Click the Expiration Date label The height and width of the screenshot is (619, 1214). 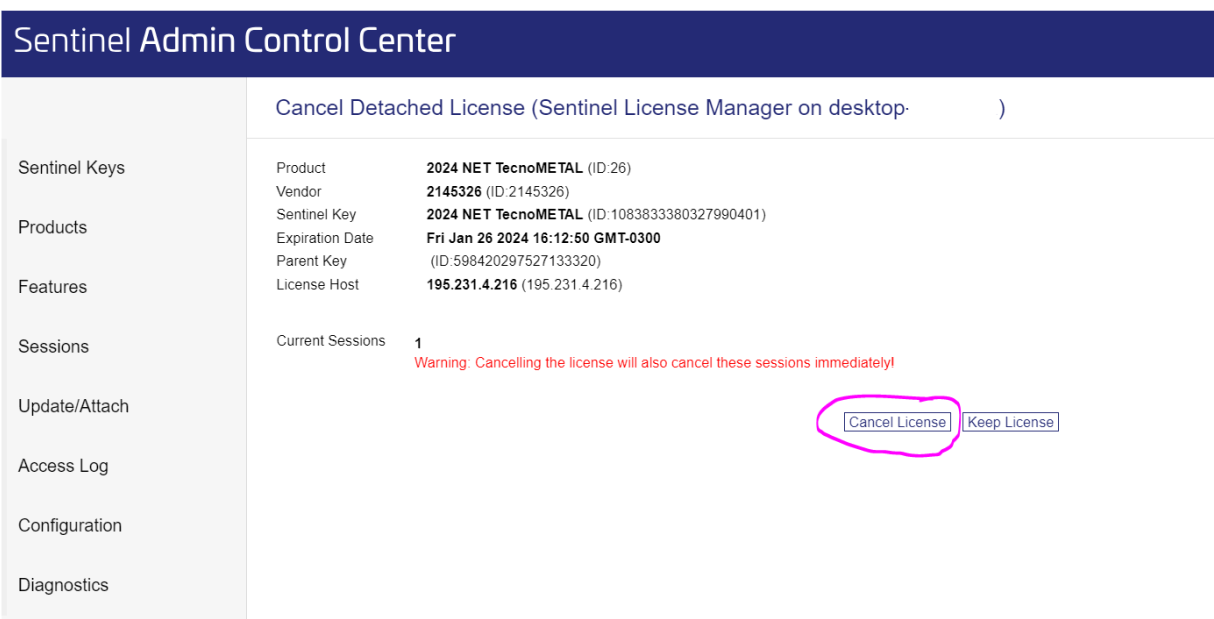point(325,238)
